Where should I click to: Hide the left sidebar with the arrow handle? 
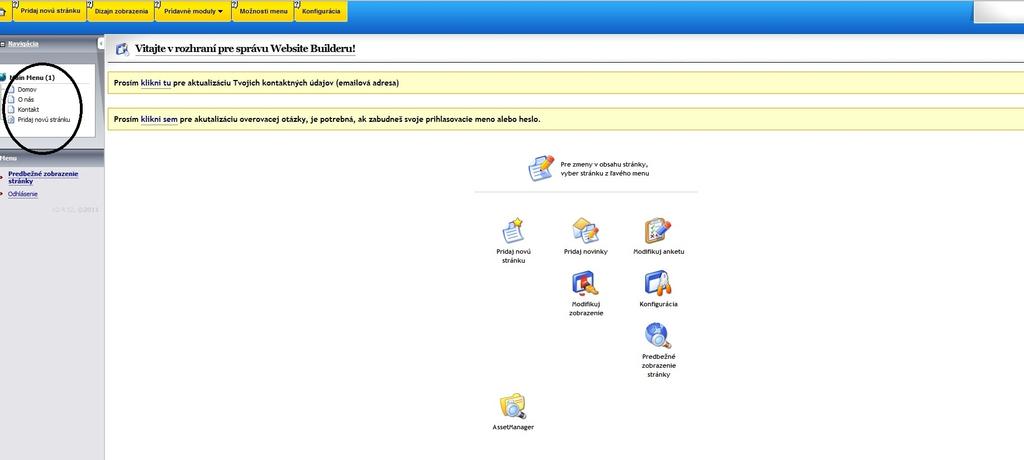pos(101,42)
